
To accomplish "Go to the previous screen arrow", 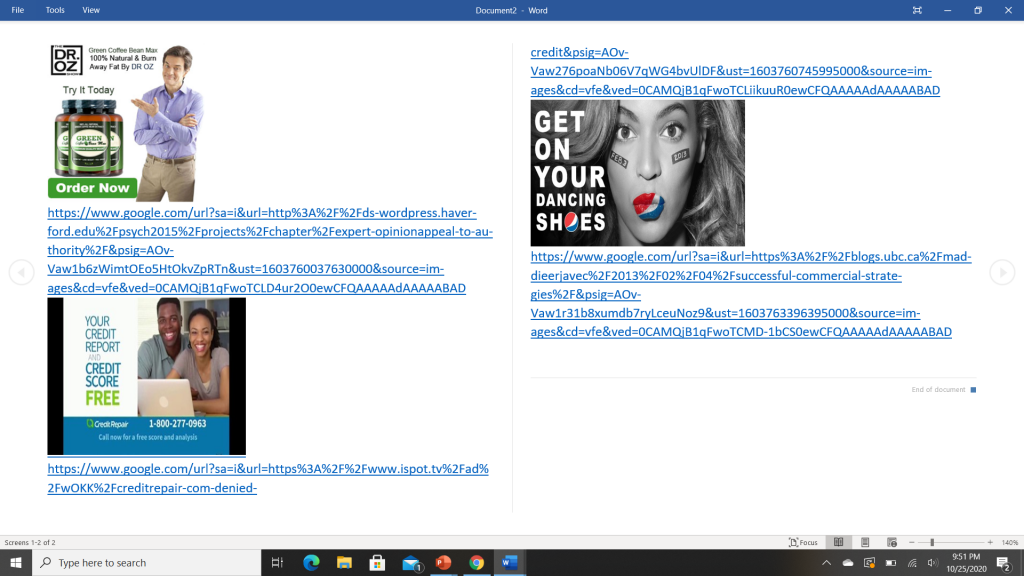I will [22, 272].
